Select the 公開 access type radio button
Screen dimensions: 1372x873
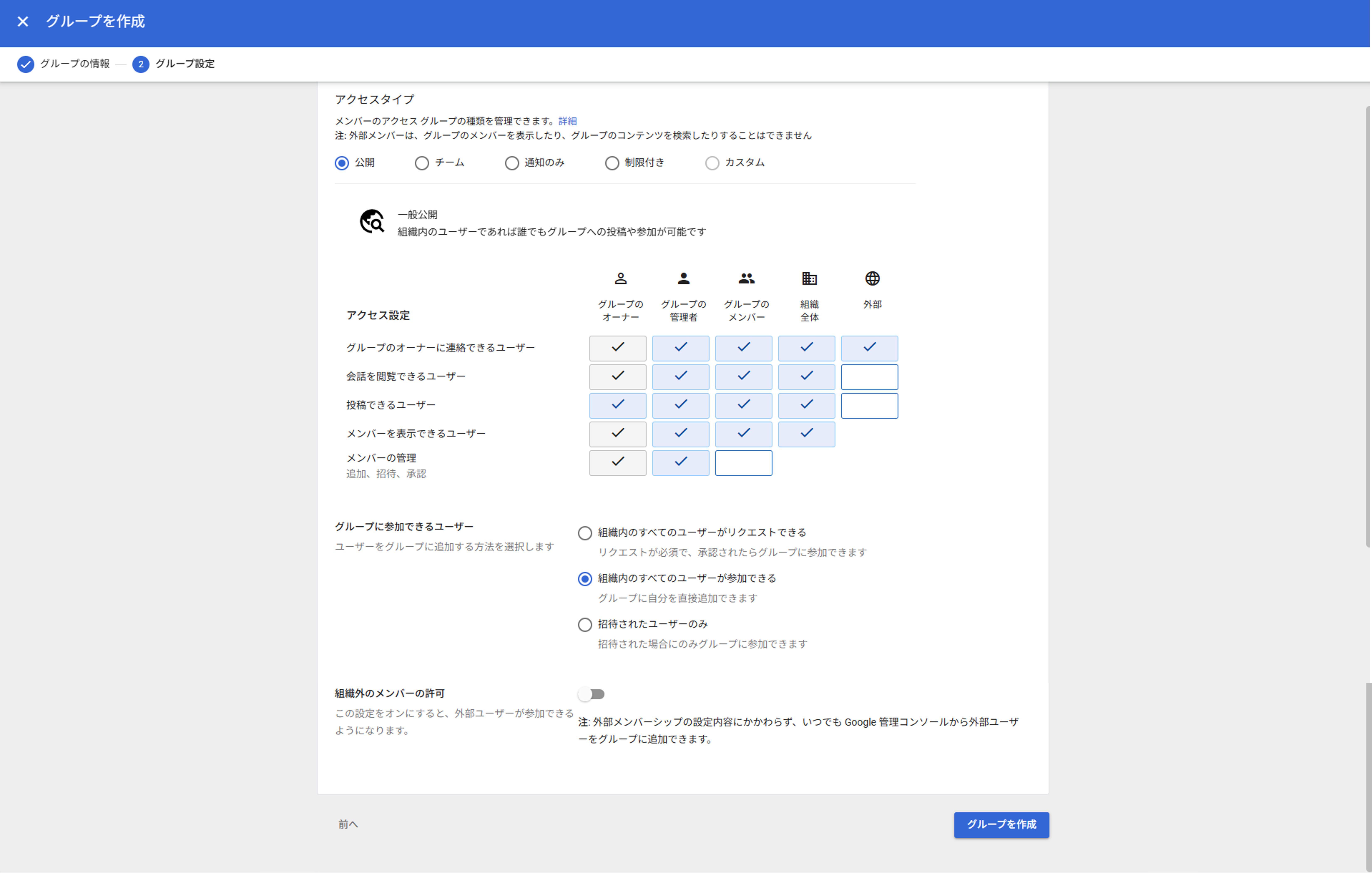coord(342,163)
